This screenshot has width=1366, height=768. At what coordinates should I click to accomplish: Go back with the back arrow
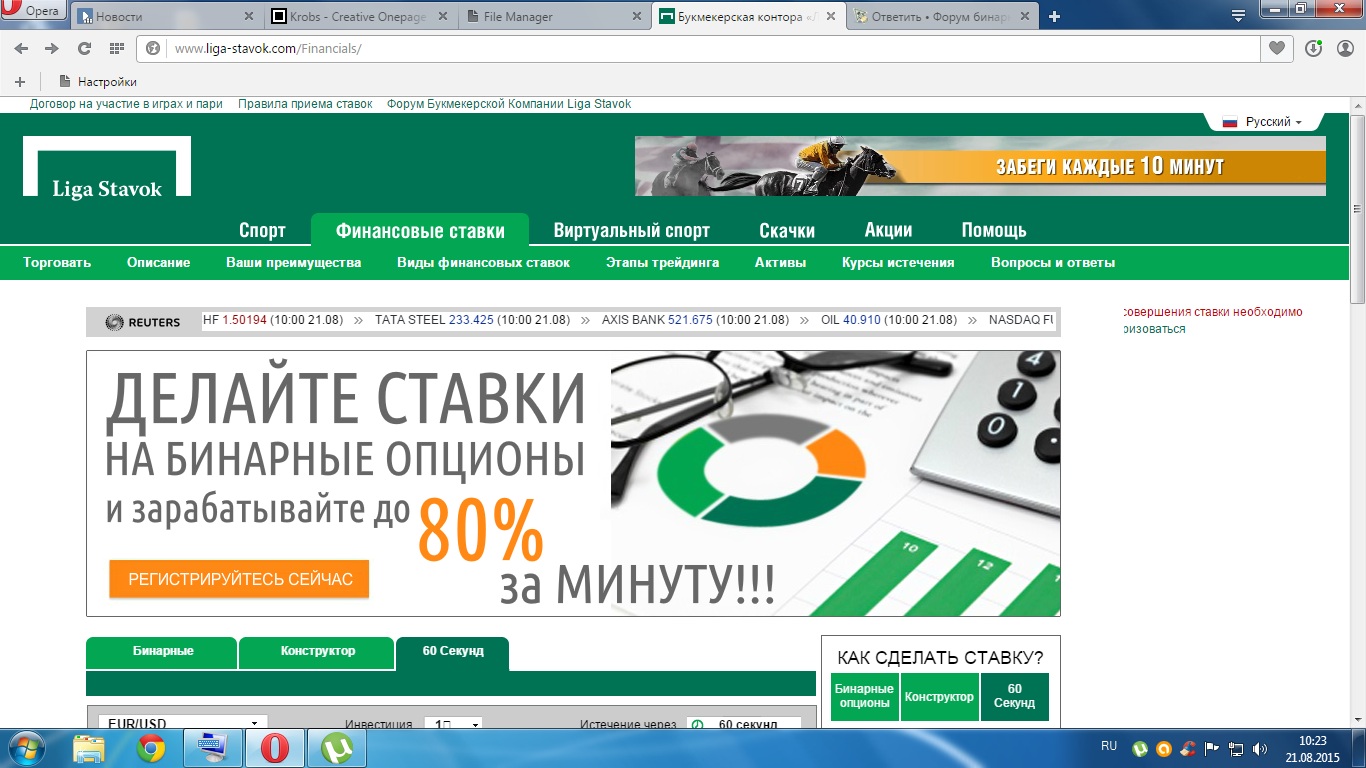(21, 48)
